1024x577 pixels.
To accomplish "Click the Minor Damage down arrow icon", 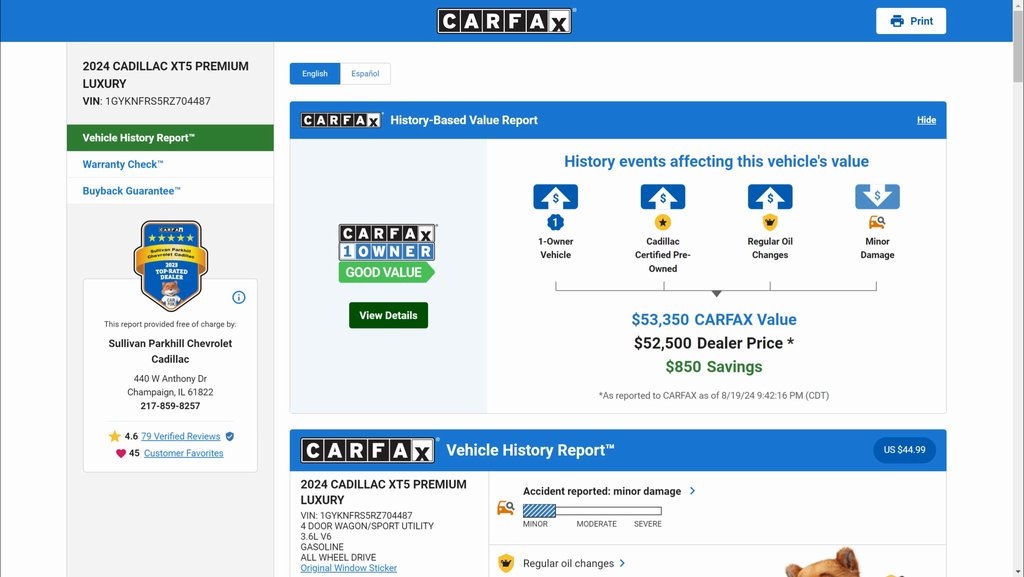I will tap(877, 196).
